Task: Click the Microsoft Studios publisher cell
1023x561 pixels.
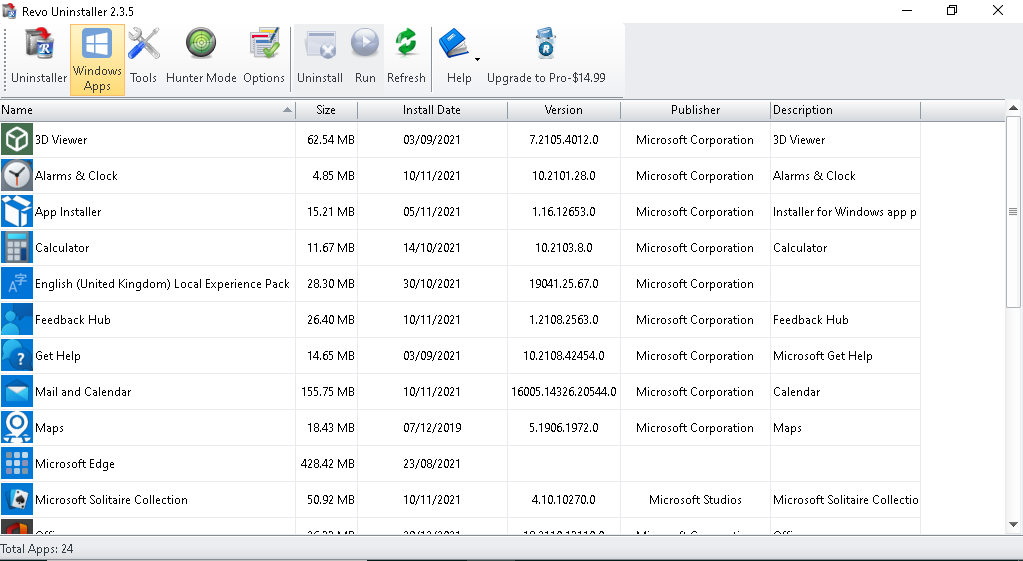Action: click(695, 500)
